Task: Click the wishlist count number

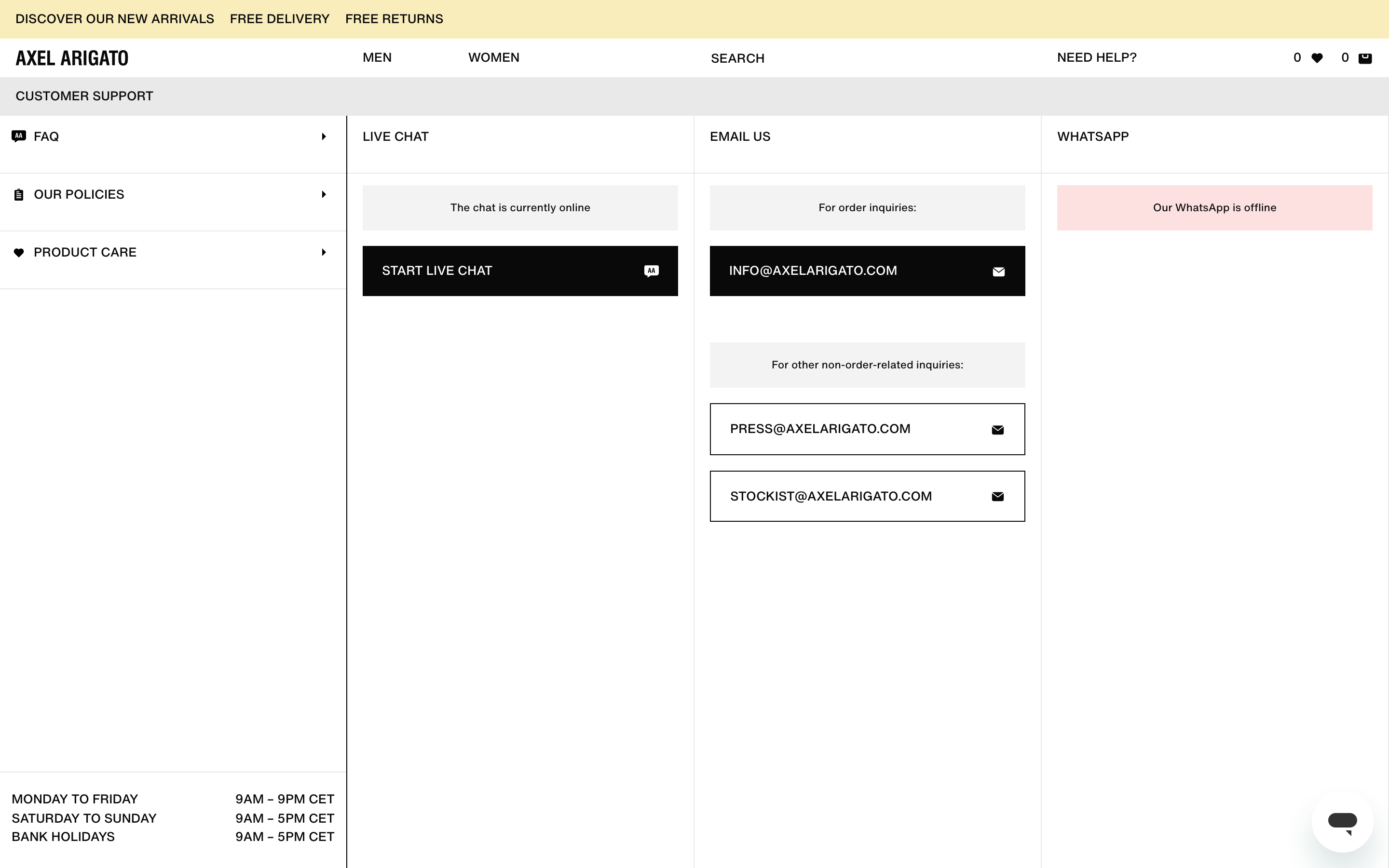Action: [1297, 58]
